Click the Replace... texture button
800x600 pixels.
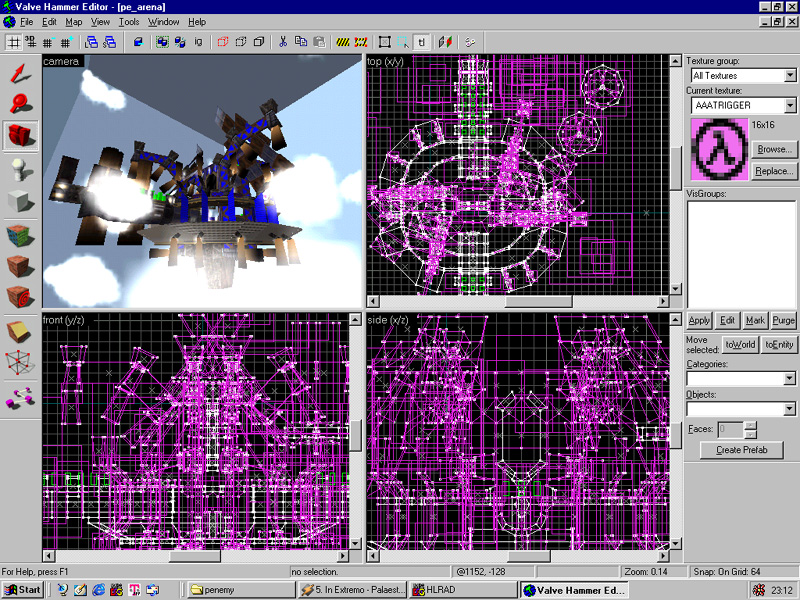774,171
